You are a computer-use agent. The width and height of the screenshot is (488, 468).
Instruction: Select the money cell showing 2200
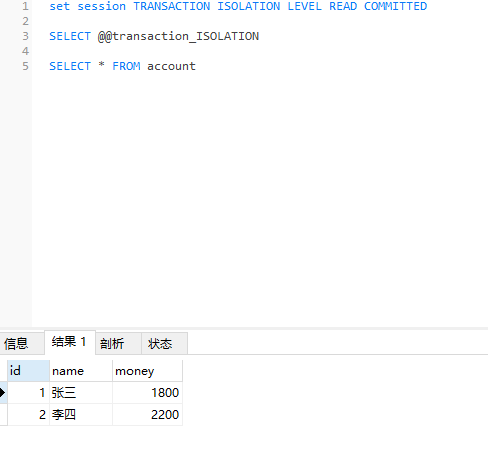point(147,415)
